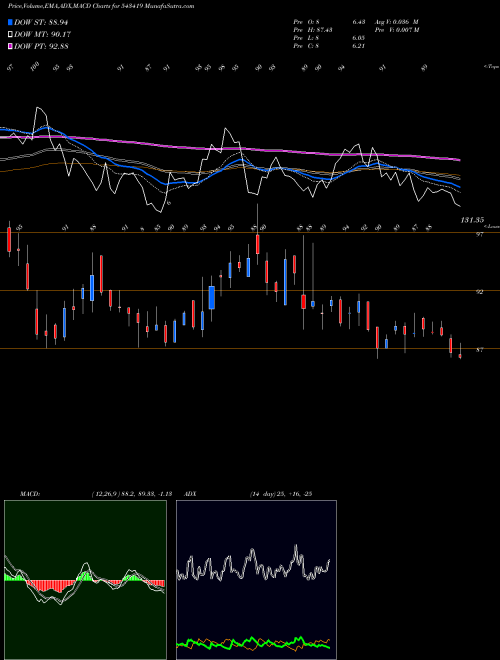This screenshot has height=660, width=500.
Task: Click the MACD panel heading
Action: click(x=30, y=494)
